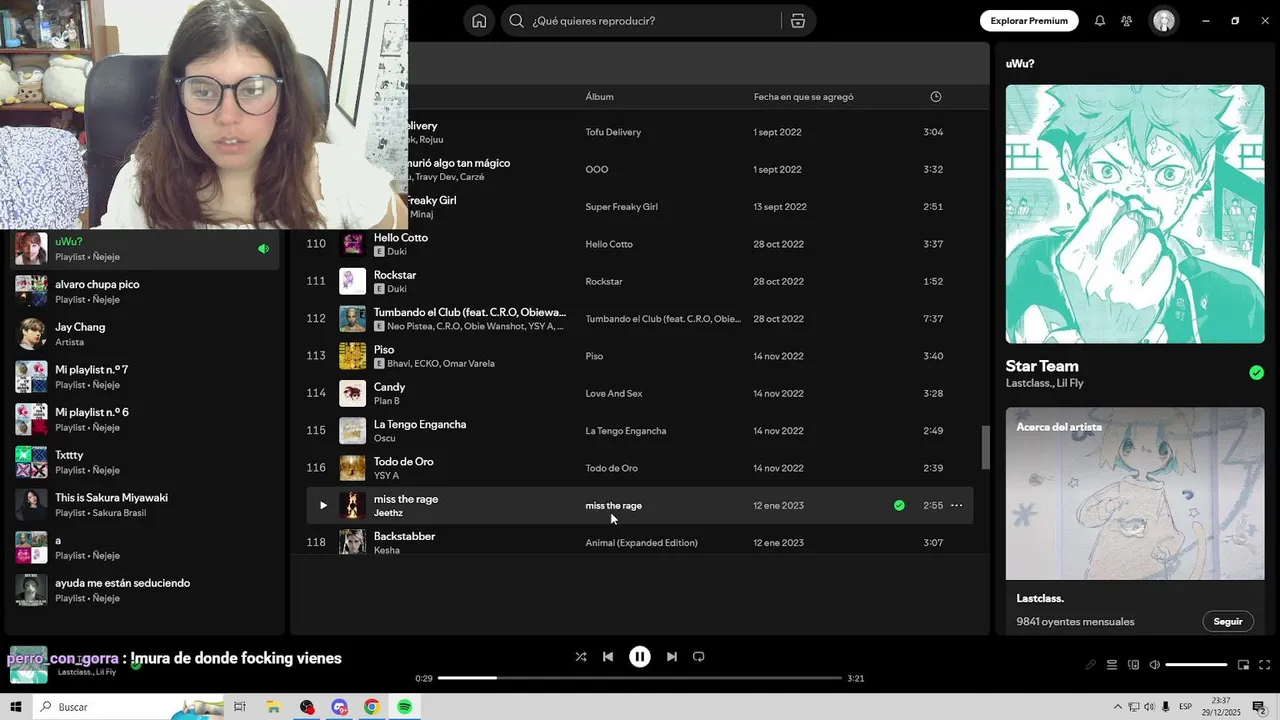Viewport: 1280px width, 720px height.
Task: Open the Star Team album cover
Action: click(1135, 214)
